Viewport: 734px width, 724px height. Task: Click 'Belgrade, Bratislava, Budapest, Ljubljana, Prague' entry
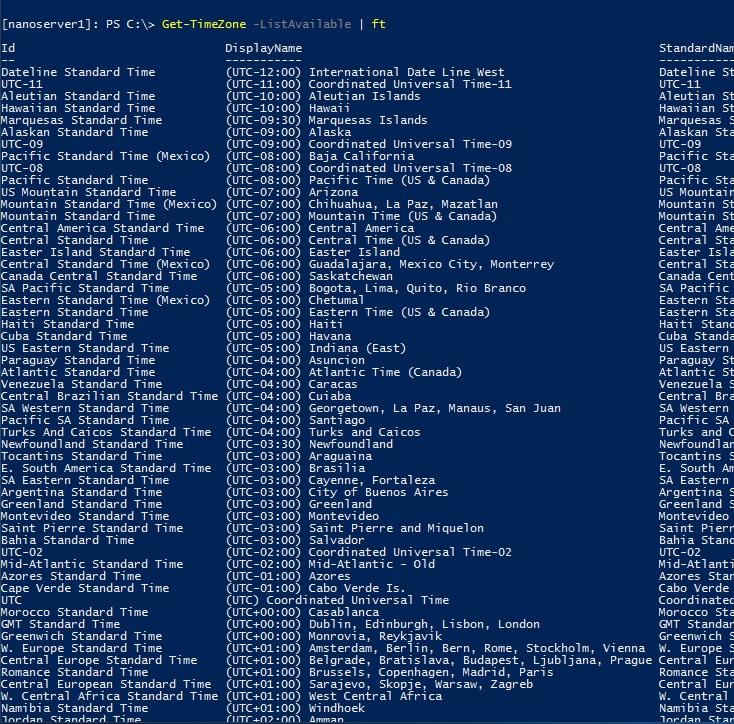[480, 660]
